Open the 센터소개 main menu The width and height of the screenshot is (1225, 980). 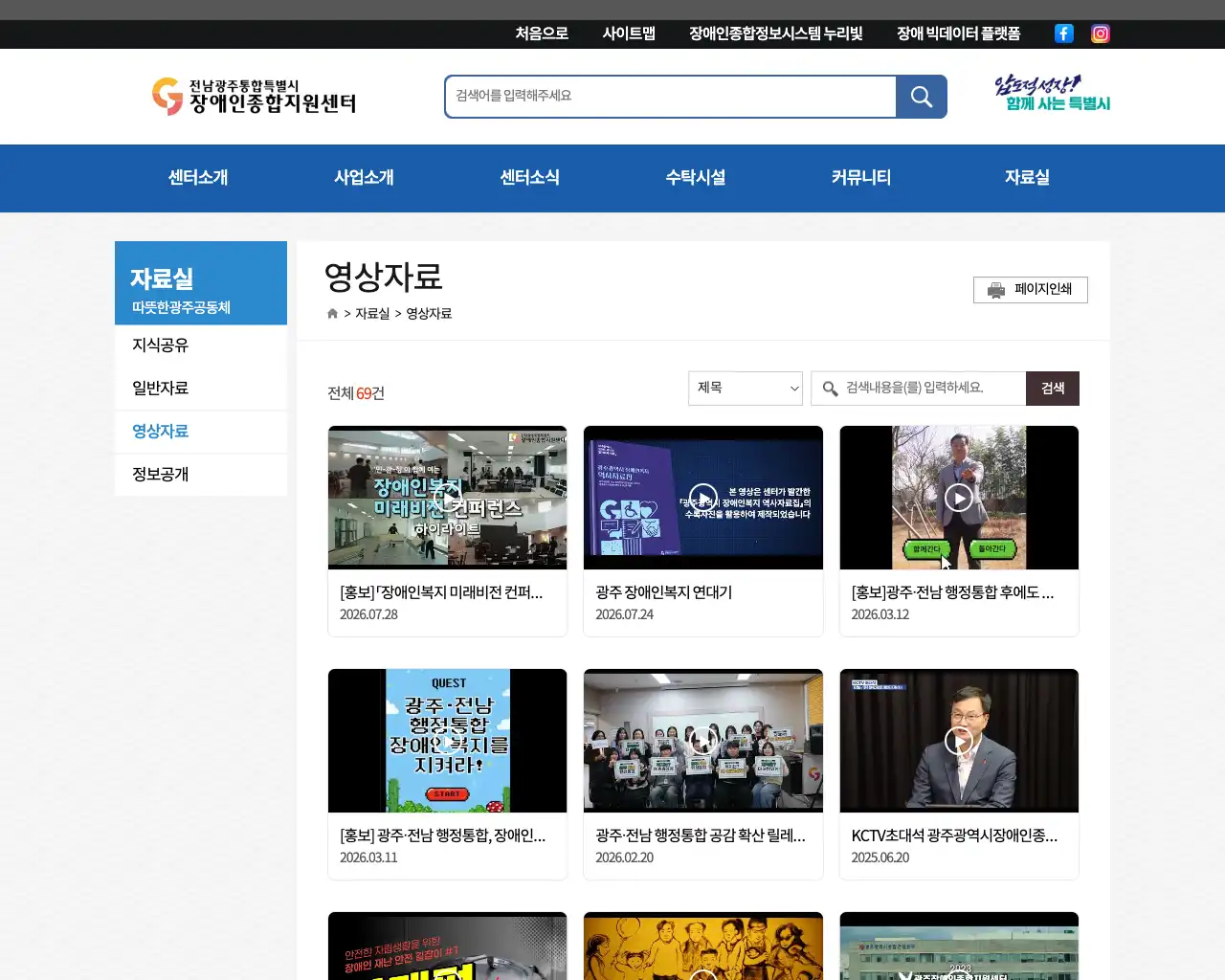198,178
